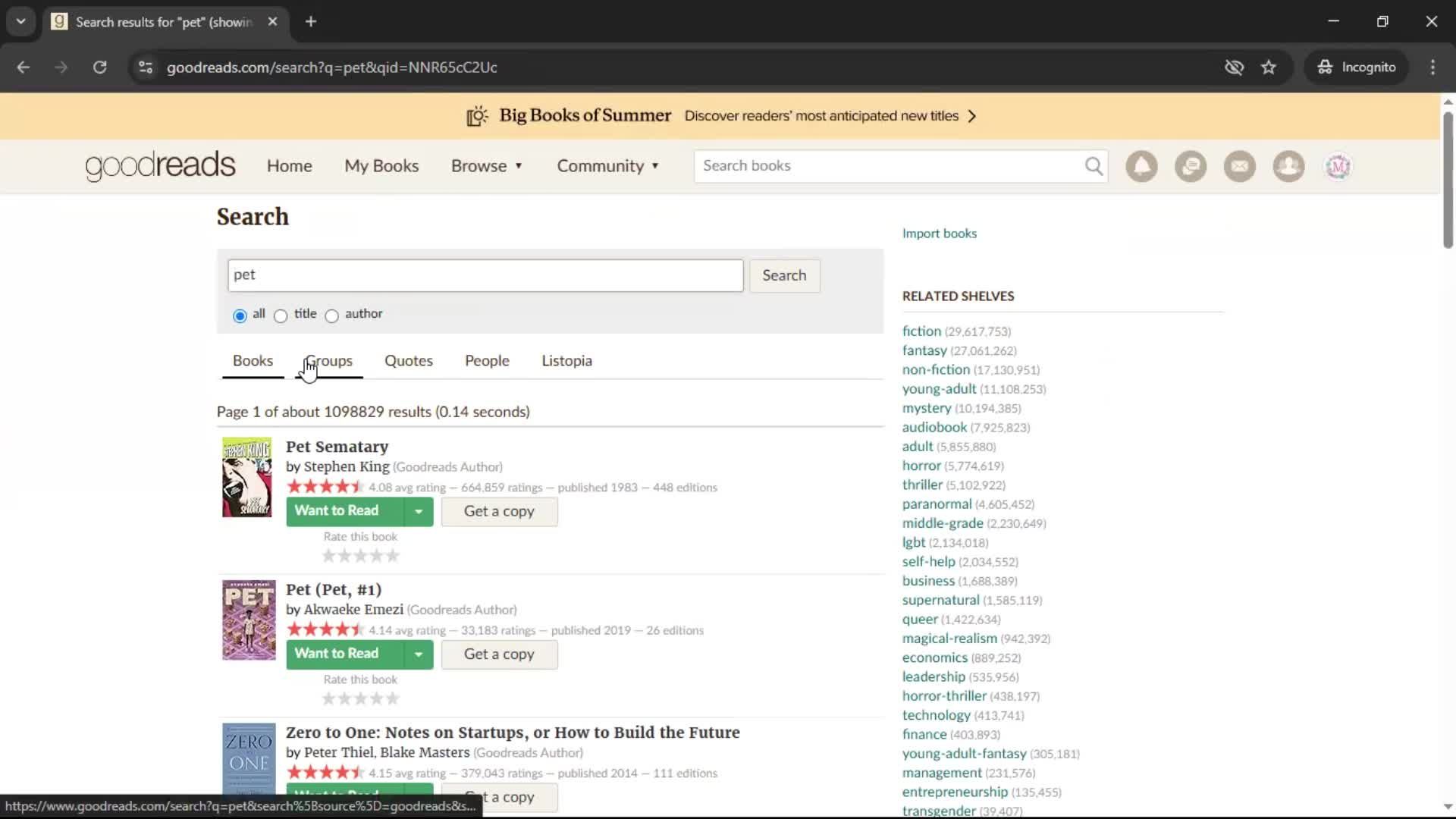Open the tab search dropdown arrow
This screenshot has width=1456, height=819.
[20, 22]
